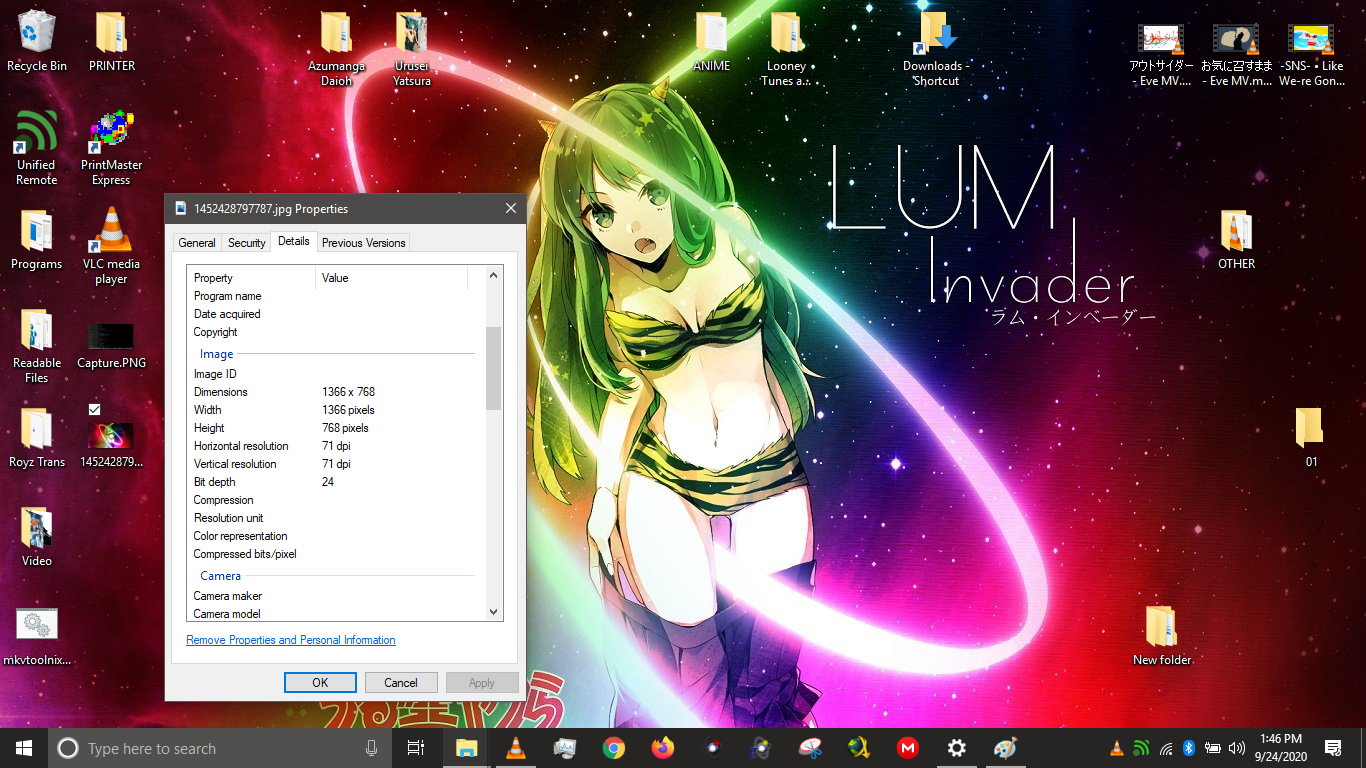
Task: Click the Cancel button
Action: click(401, 683)
